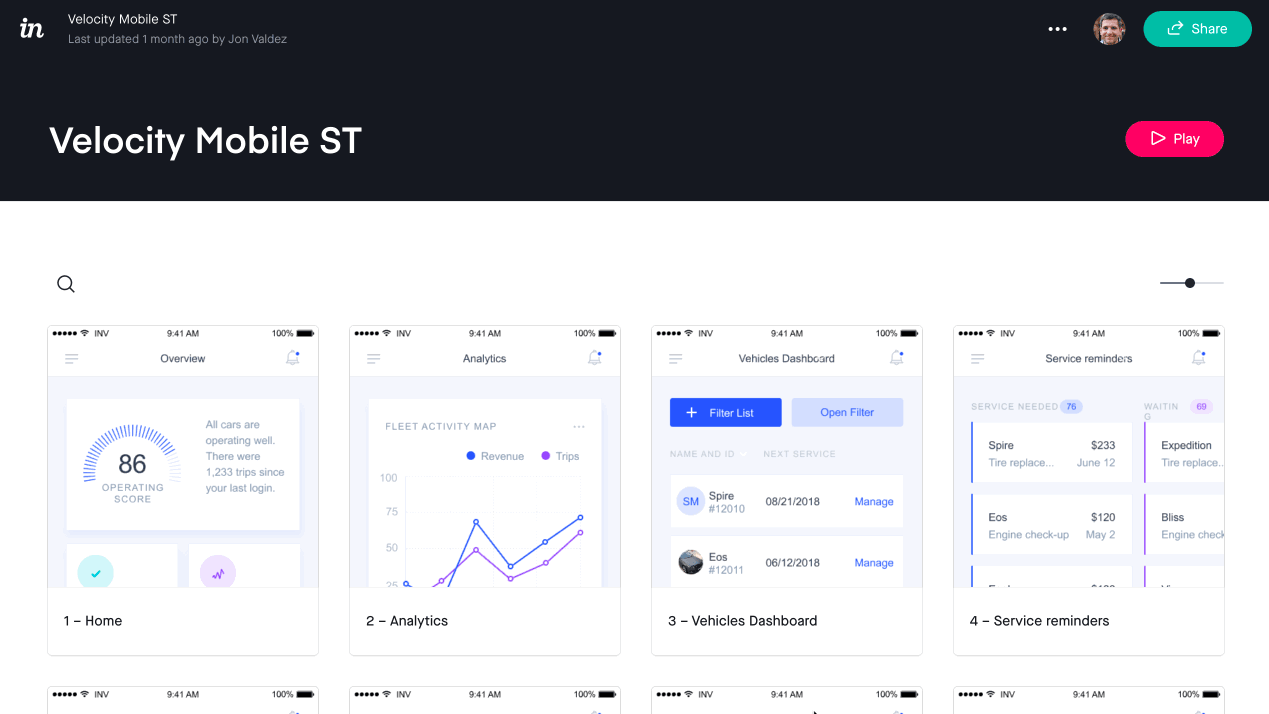Image resolution: width=1269 pixels, height=714 pixels.
Task: Click the Fleet Activity Map ellipsis icon
Action: pyautogui.click(x=579, y=427)
